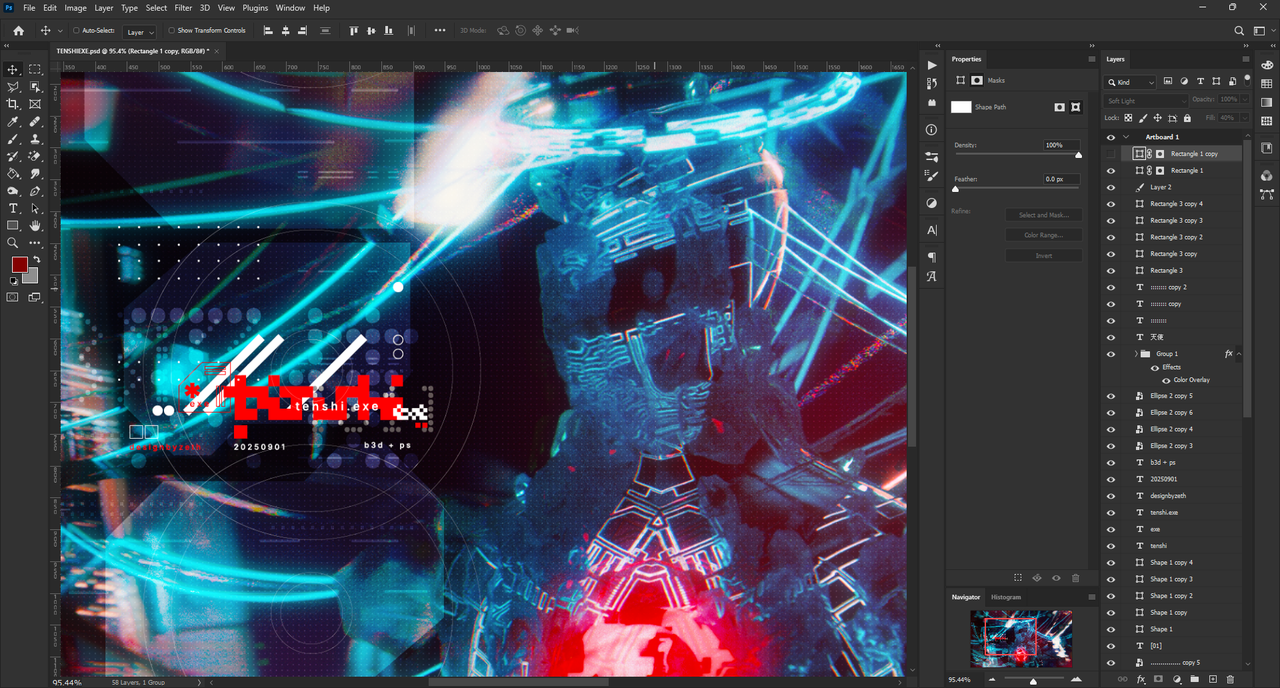Viewport: 1280px width, 688px height.
Task: Enable Show Transform Controls checkbox
Action: point(171,31)
